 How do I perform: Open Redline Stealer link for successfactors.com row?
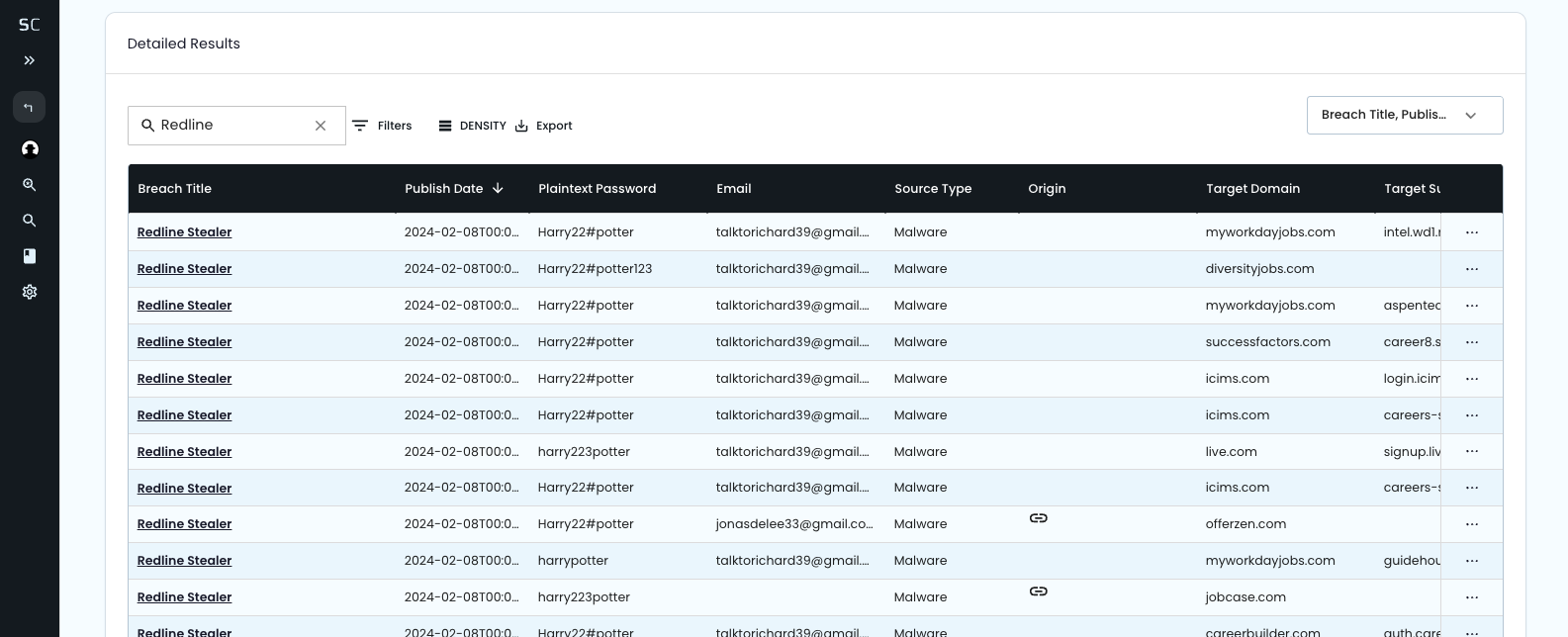(x=184, y=342)
